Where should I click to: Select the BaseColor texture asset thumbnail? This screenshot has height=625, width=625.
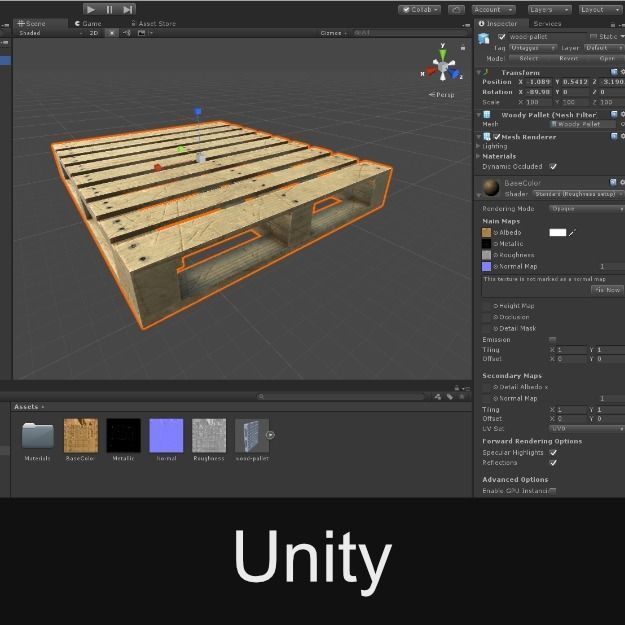click(81, 435)
